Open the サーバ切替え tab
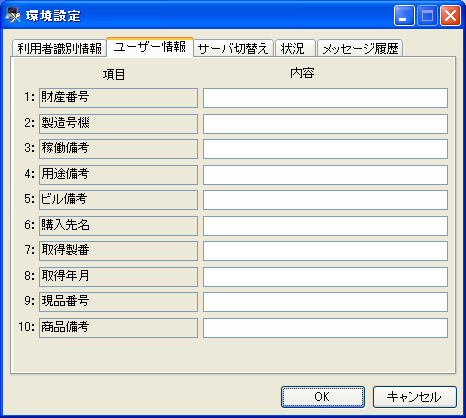The width and height of the screenshot is (466, 418). [233, 49]
